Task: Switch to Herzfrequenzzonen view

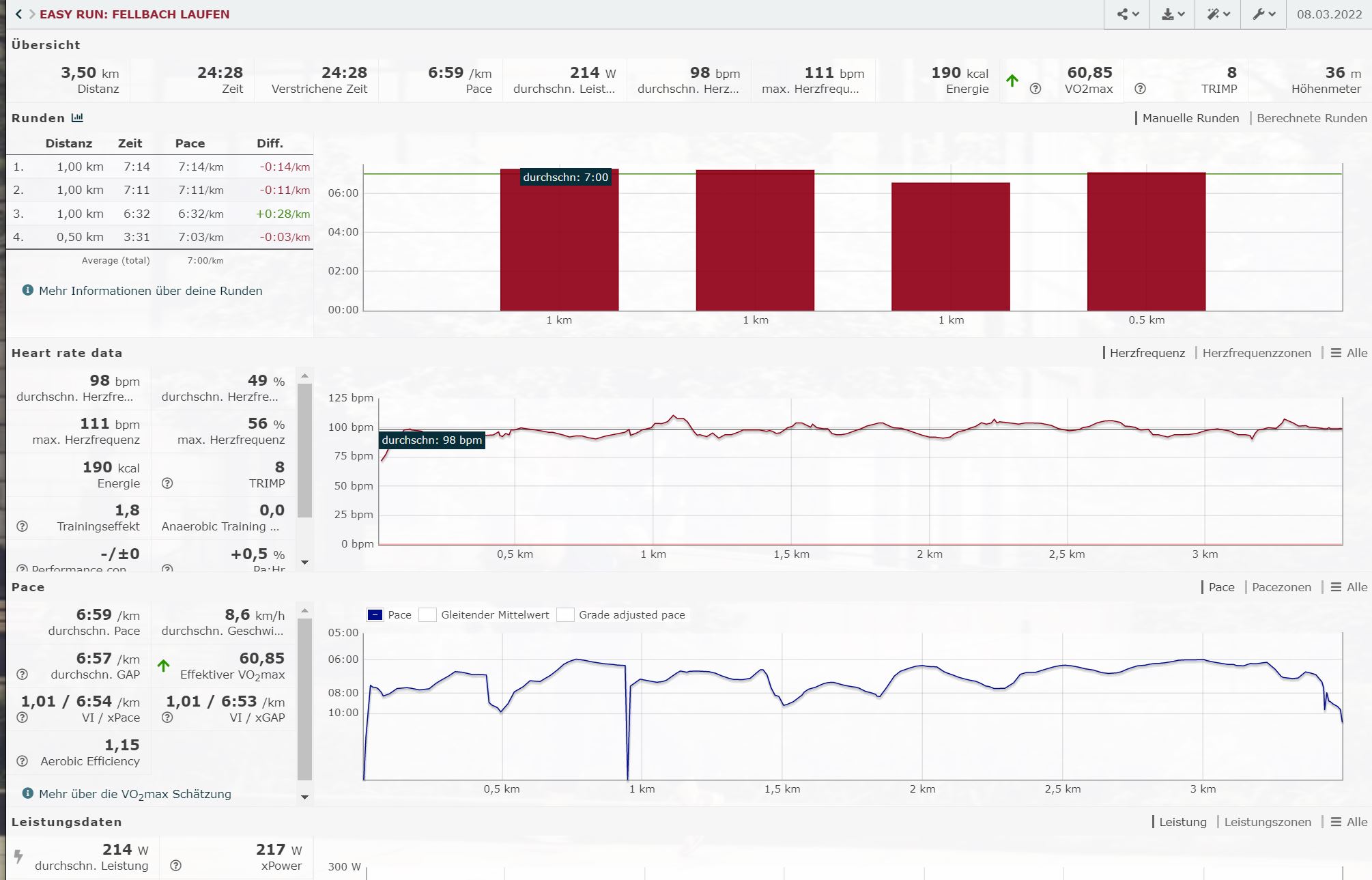Action: [x=1256, y=353]
